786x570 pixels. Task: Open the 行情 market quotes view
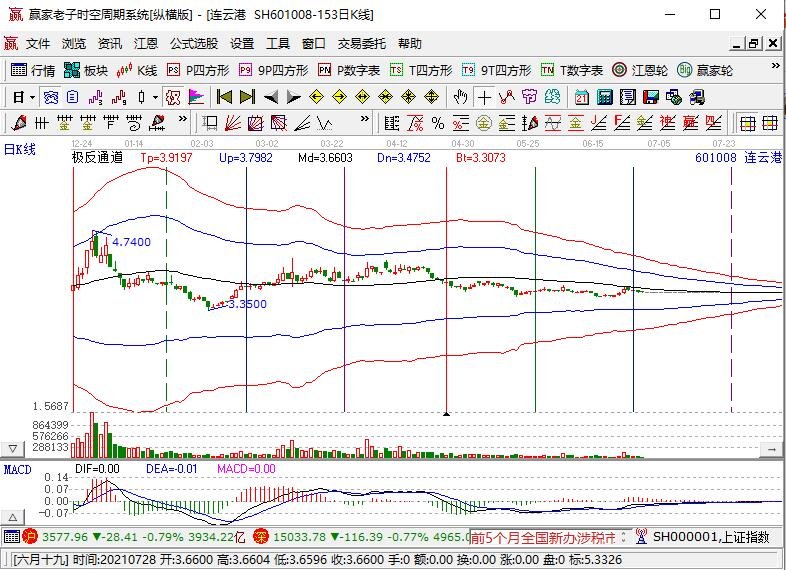pos(33,70)
